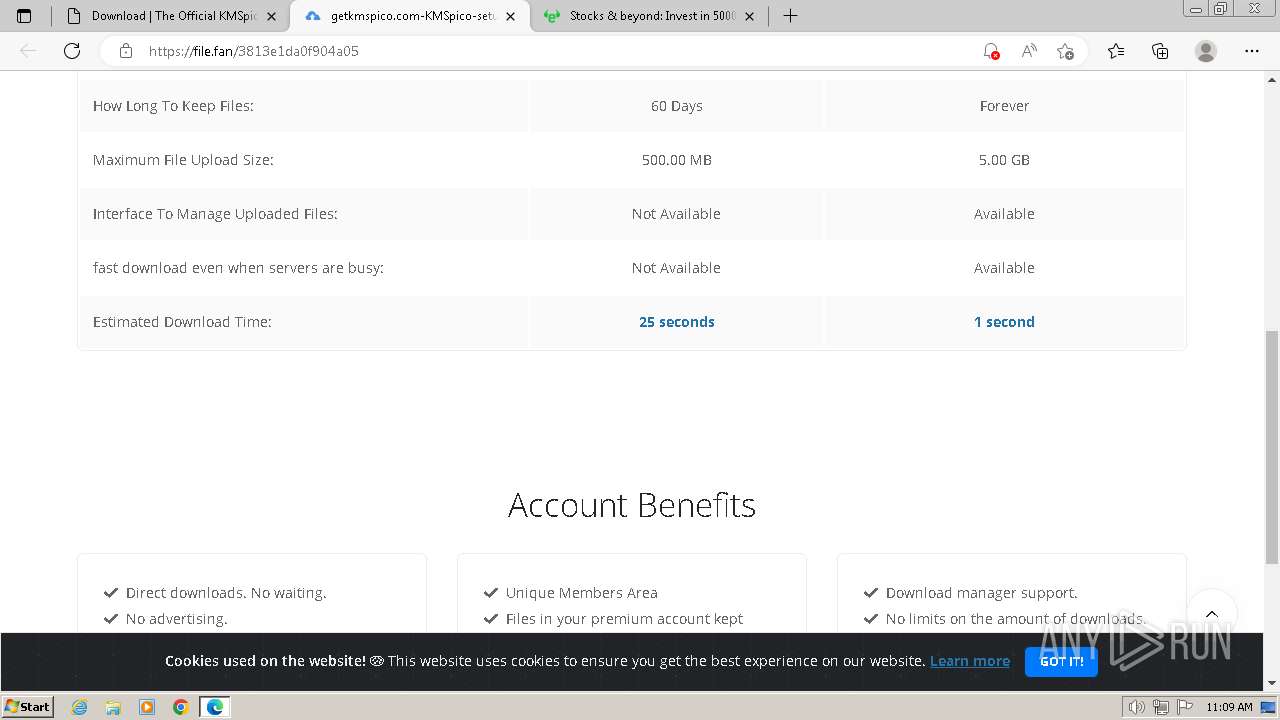Launch Internet Explorer from taskbar
This screenshot has height=720, width=1280.
coord(79,707)
